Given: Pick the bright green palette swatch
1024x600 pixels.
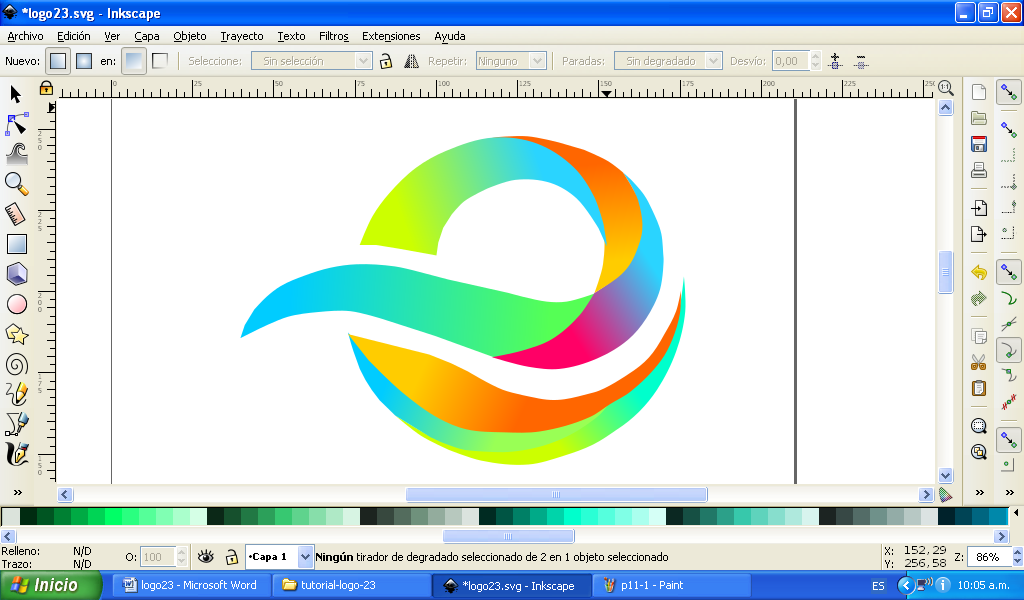Looking at the screenshot, I should [x=114, y=516].
